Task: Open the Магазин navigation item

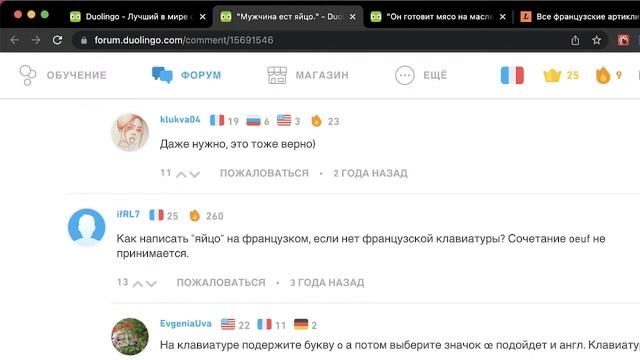Action: tap(308, 75)
